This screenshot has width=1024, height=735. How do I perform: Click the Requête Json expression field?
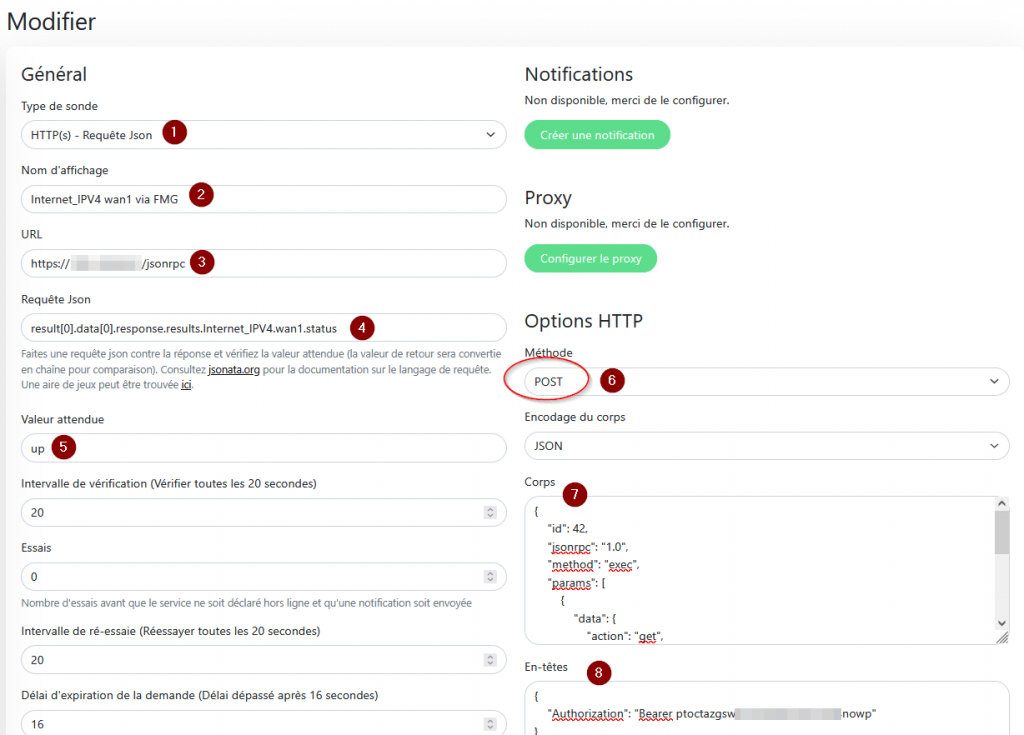pos(263,327)
